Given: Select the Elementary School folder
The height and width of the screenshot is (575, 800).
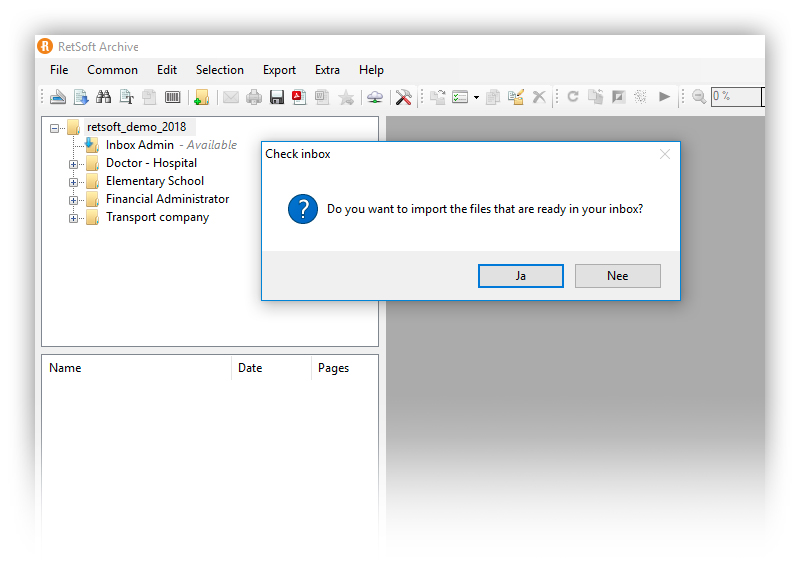Looking at the screenshot, I should click(x=155, y=181).
